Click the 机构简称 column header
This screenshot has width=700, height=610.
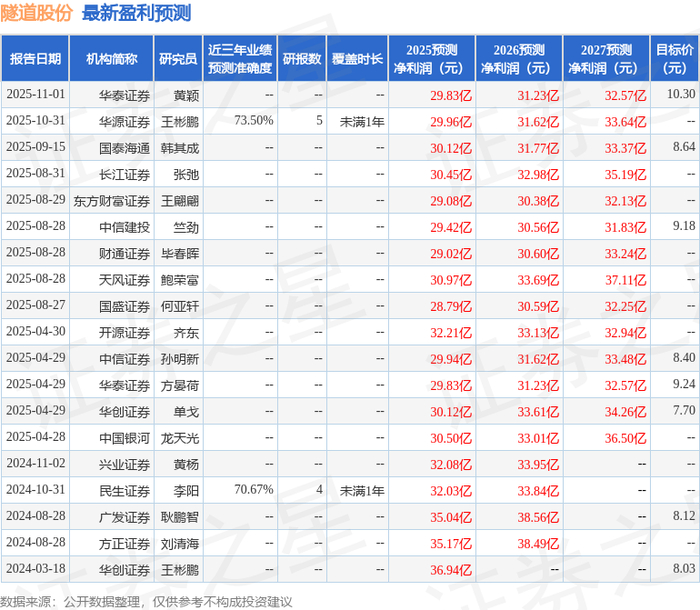[x=112, y=58]
